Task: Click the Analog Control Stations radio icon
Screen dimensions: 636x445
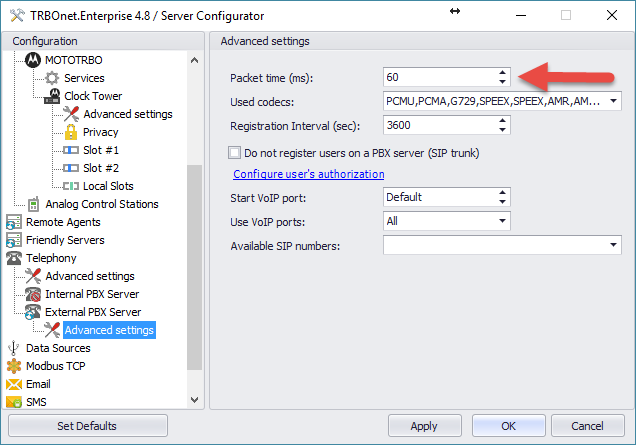Action: tap(33, 204)
